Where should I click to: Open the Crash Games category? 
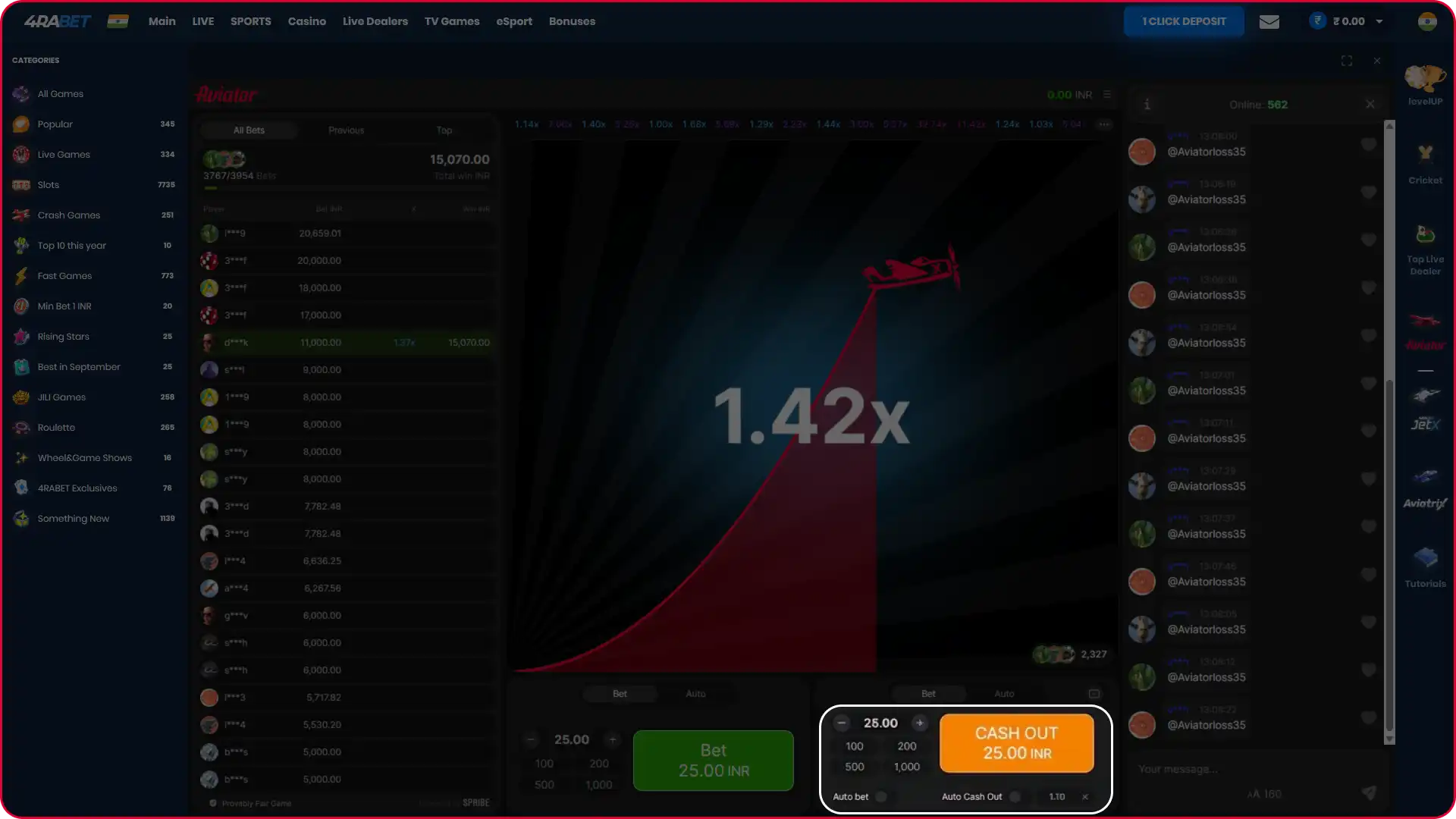coord(93,215)
